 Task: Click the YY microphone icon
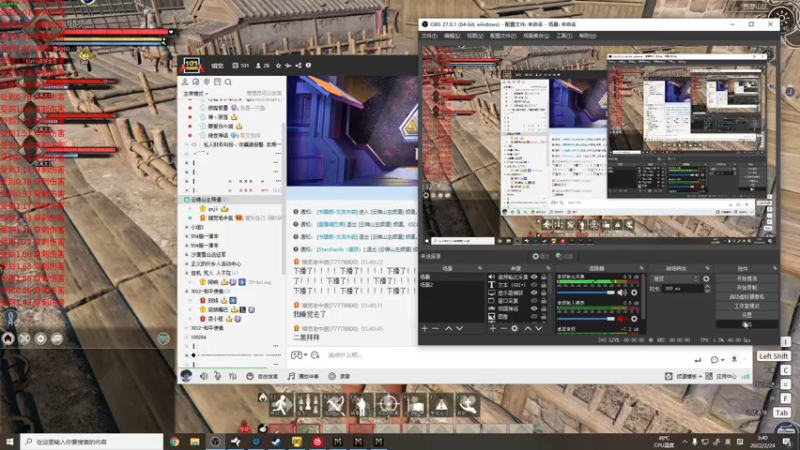coord(218,376)
